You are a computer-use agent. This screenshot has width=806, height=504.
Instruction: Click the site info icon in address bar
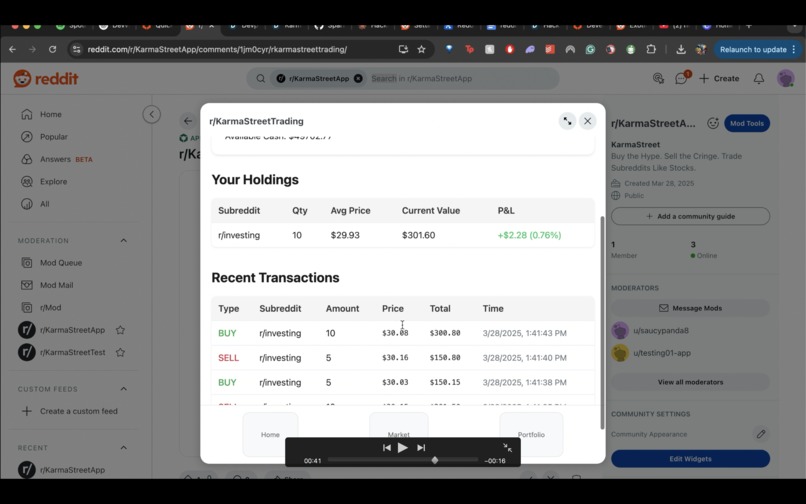click(x=77, y=49)
